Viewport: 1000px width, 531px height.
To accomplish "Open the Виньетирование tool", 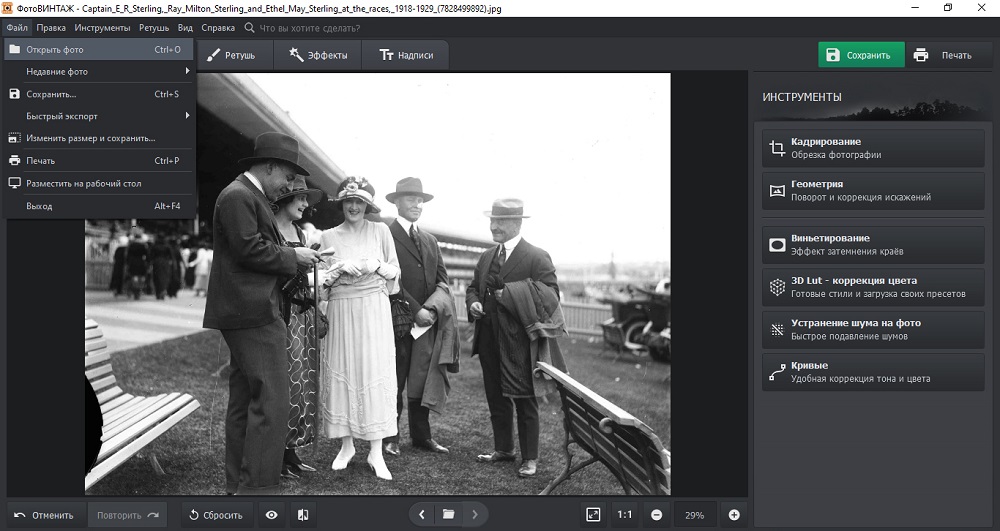I will pos(873,245).
